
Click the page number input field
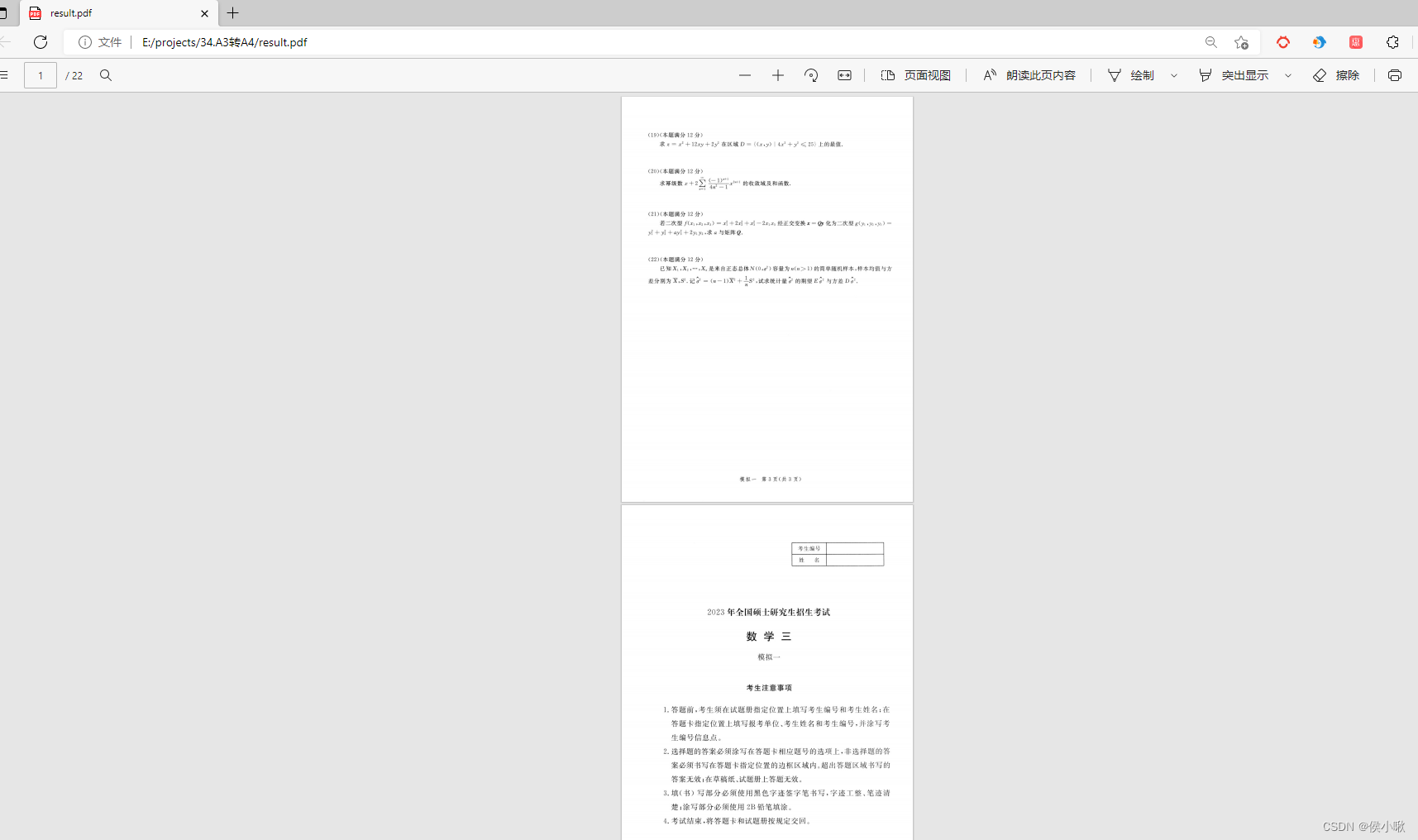tap(40, 75)
